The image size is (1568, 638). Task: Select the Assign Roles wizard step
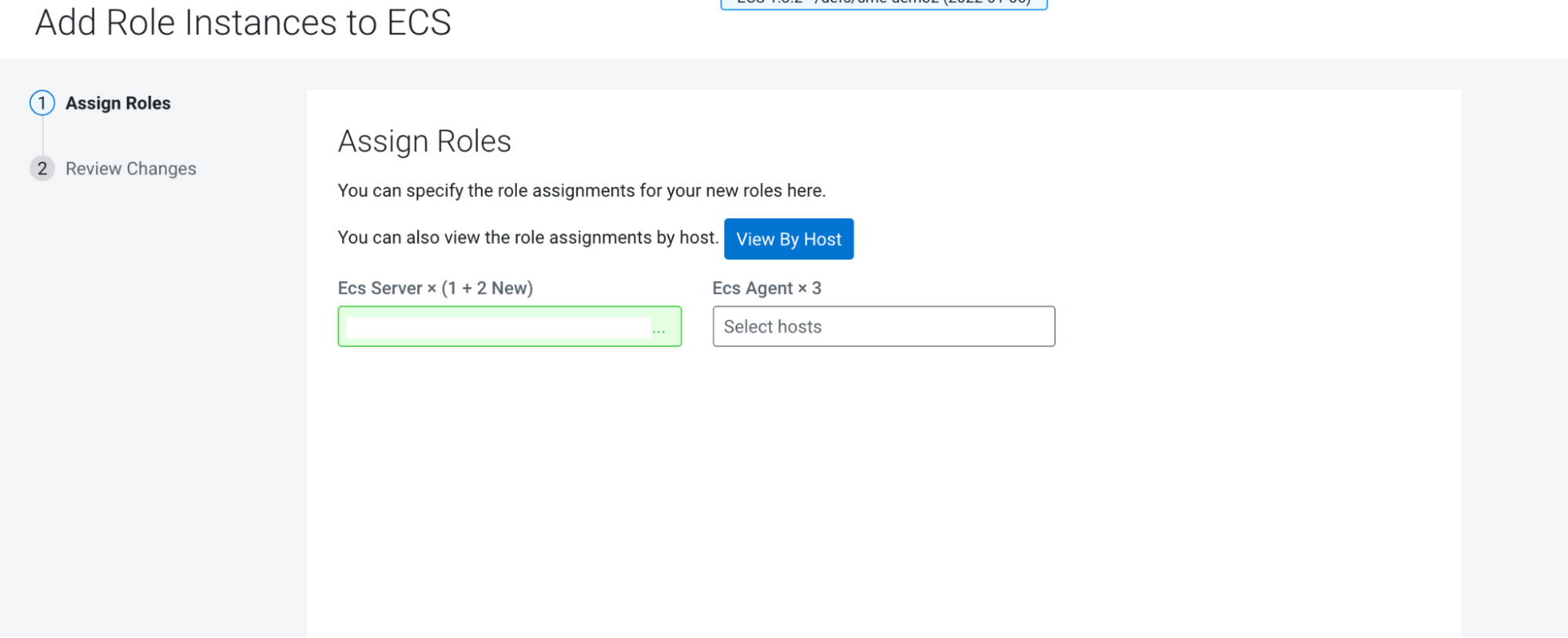[118, 104]
